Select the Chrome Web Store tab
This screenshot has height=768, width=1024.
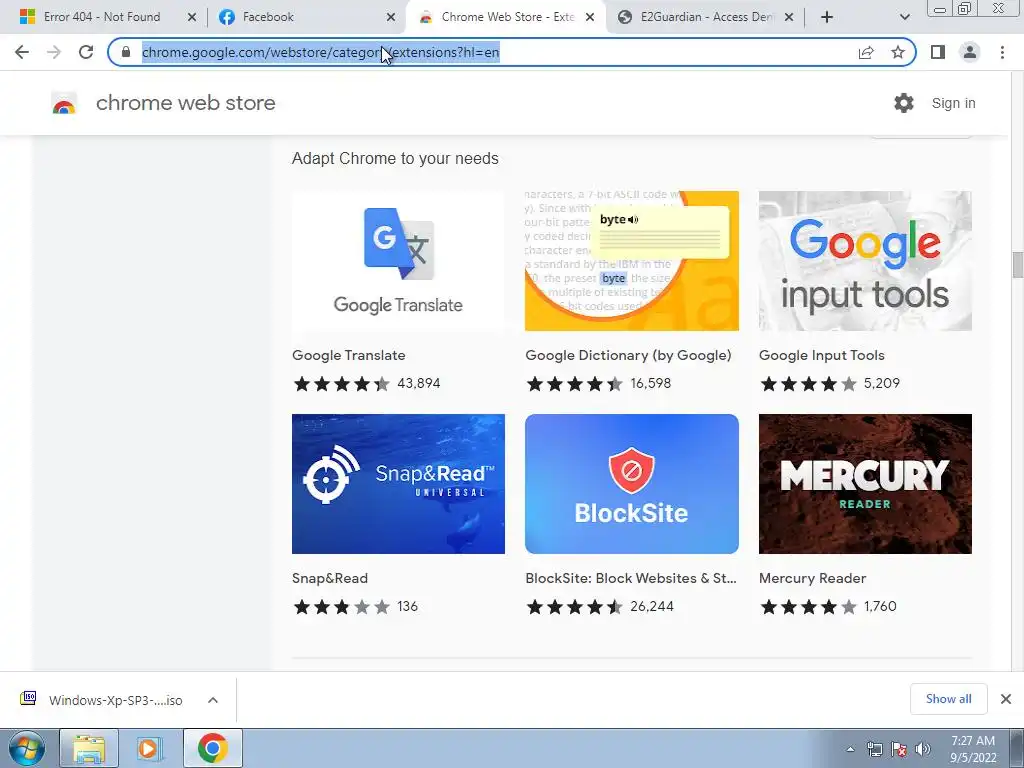click(x=498, y=17)
